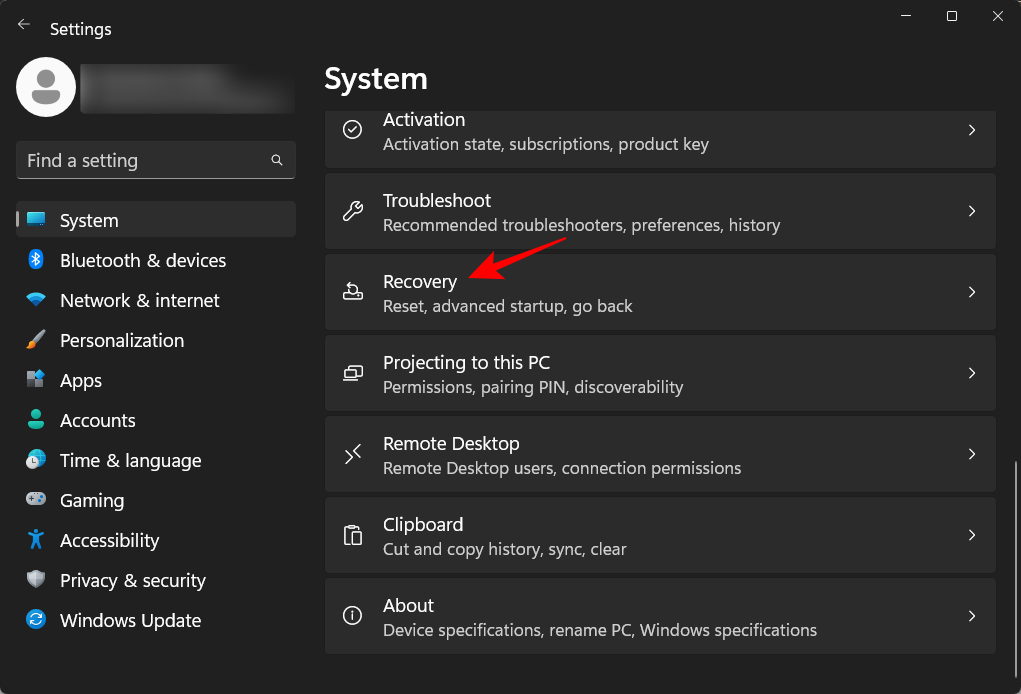Click the Activation checkmark icon
The image size is (1021, 694).
click(352, 130)
